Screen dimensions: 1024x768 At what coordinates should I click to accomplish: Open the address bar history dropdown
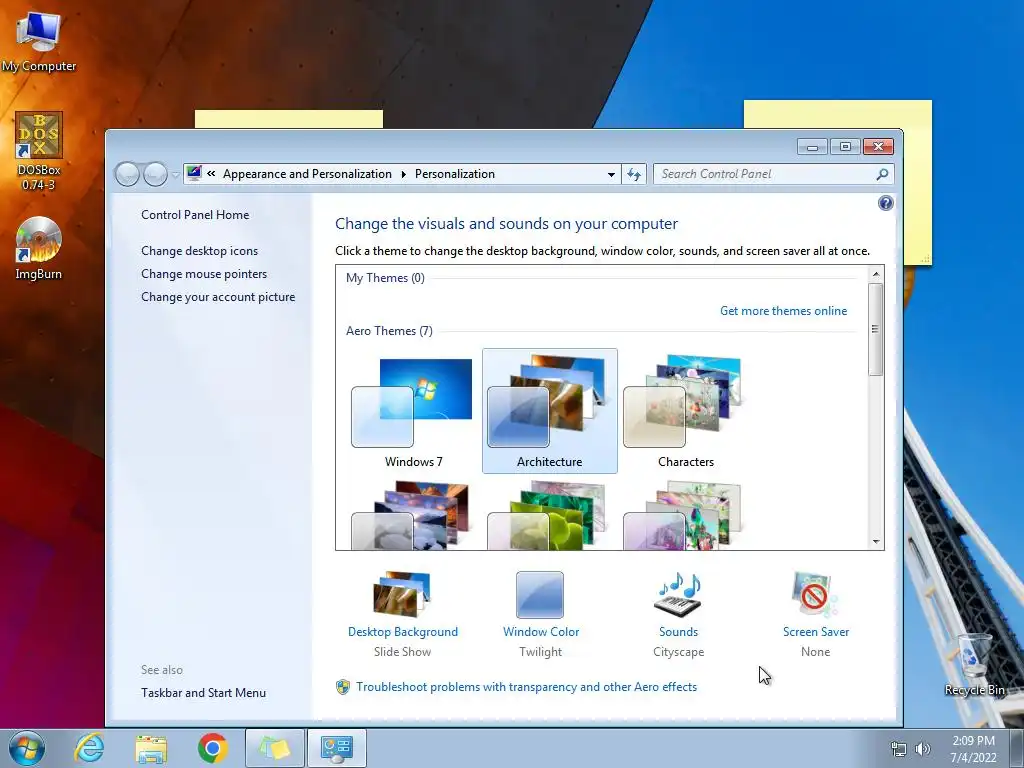point(611,174)
